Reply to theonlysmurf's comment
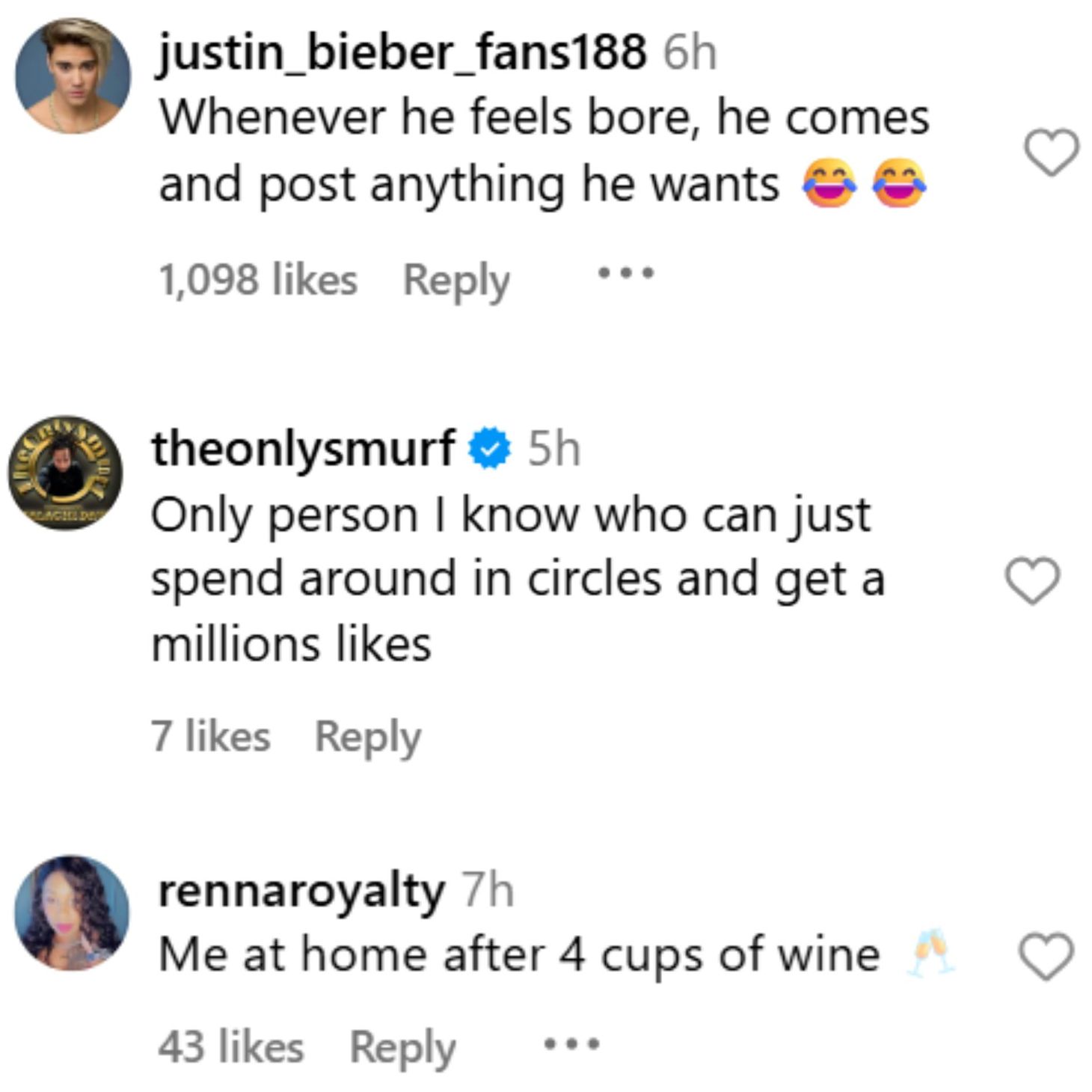 368,737
